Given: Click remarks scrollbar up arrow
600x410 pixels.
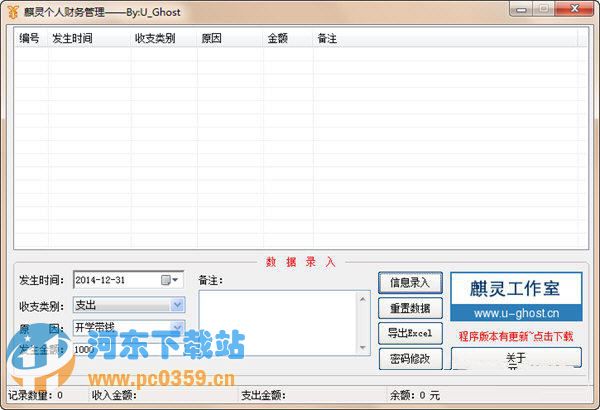Looking at the screenshot, I should (x=363, y=299).
